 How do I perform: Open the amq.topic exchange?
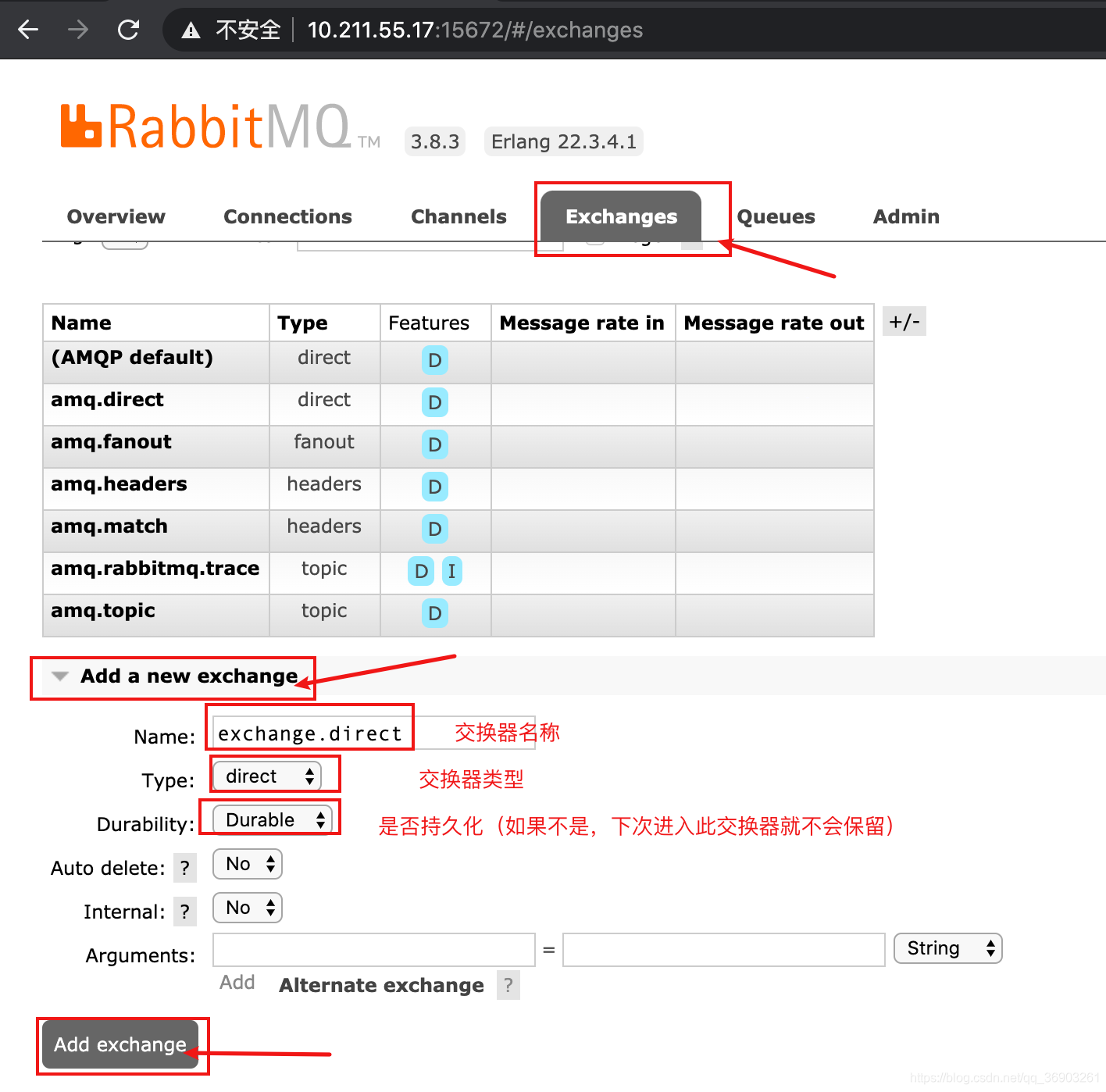coord(103,610)
